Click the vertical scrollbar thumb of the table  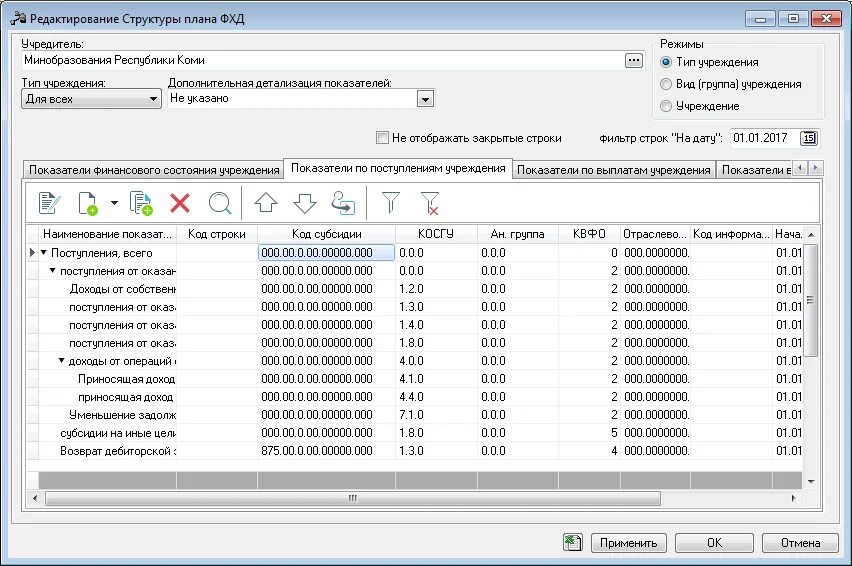(x=810, y=300)
